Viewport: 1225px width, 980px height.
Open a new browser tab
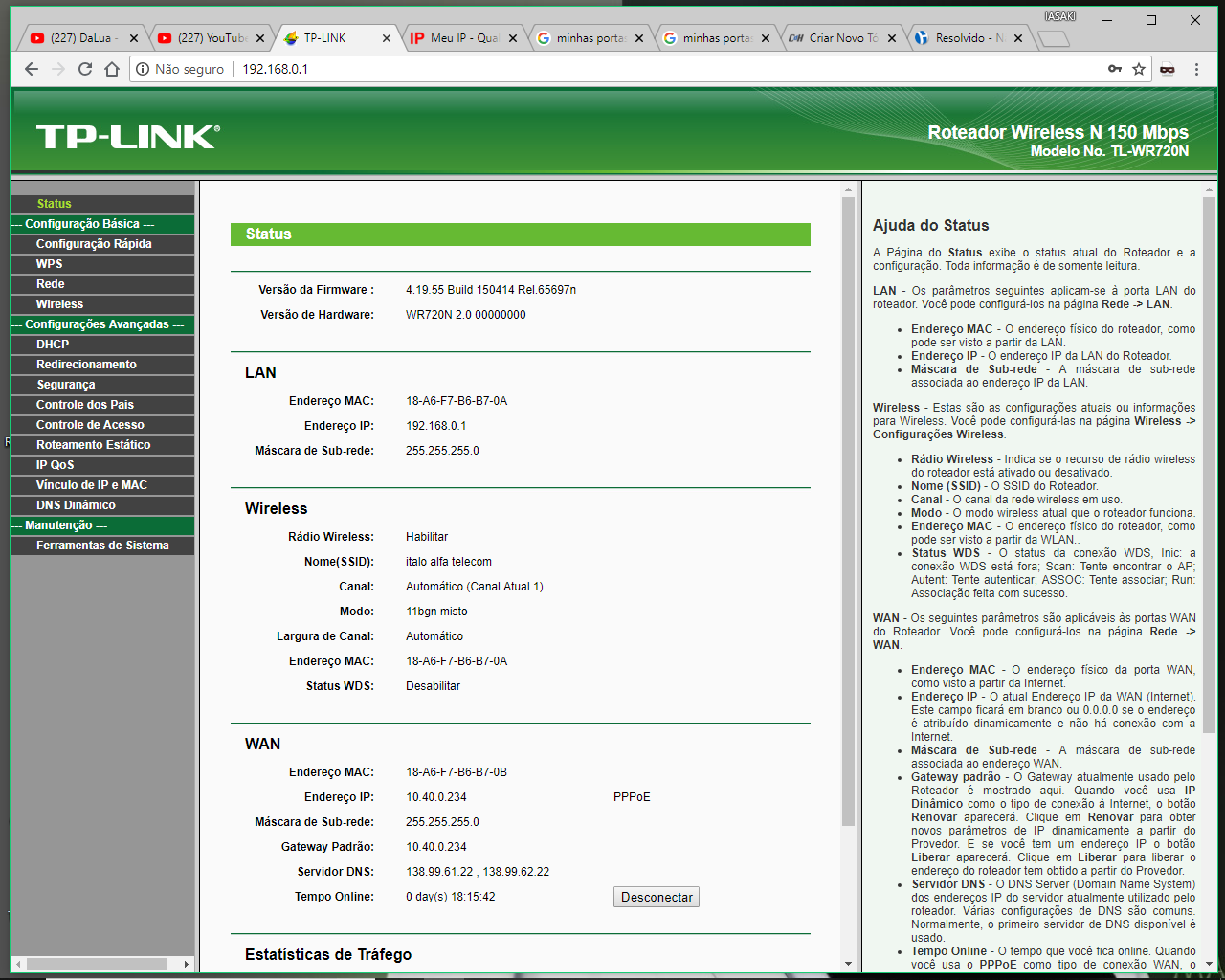(x=1054, y=38)
